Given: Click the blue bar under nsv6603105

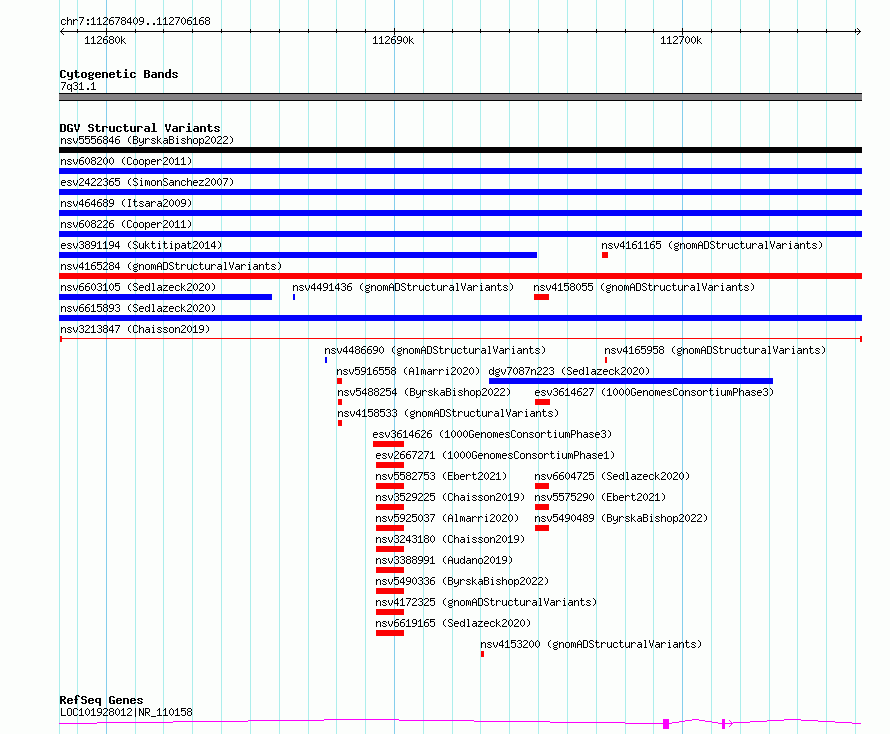Looking at the screenshot, I should (x=165, y=297).
